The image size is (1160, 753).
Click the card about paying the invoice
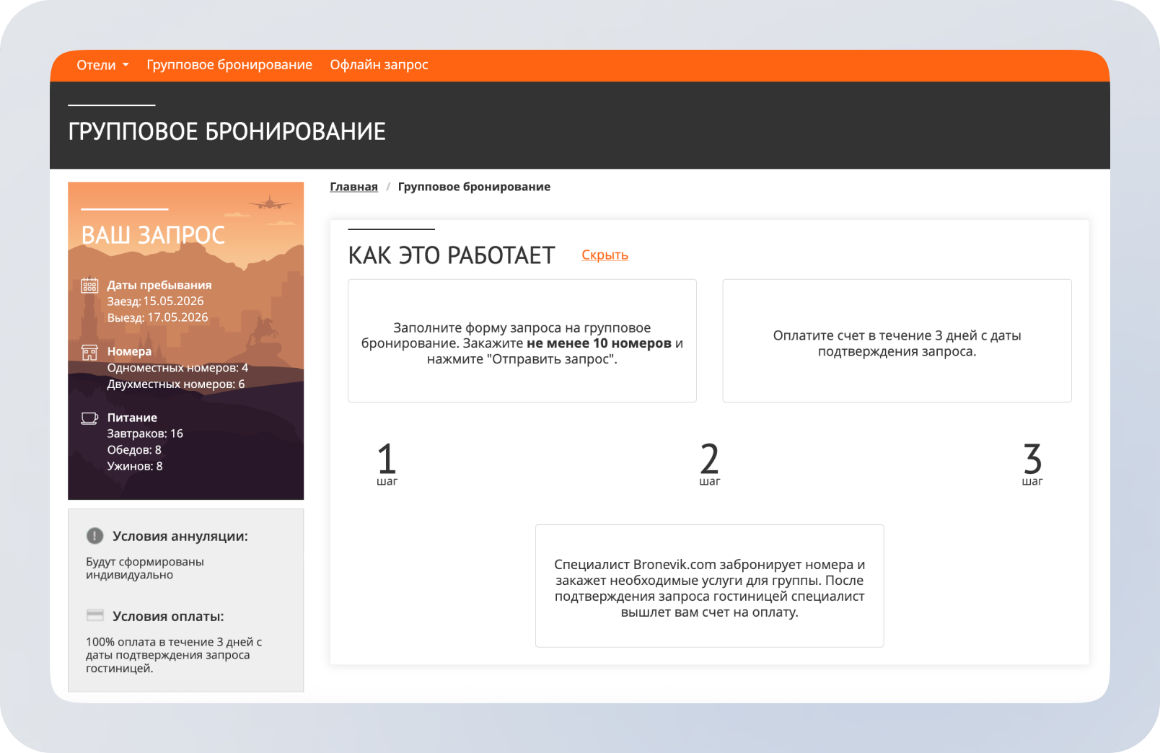pyautogui.click(x=896, y=341)
